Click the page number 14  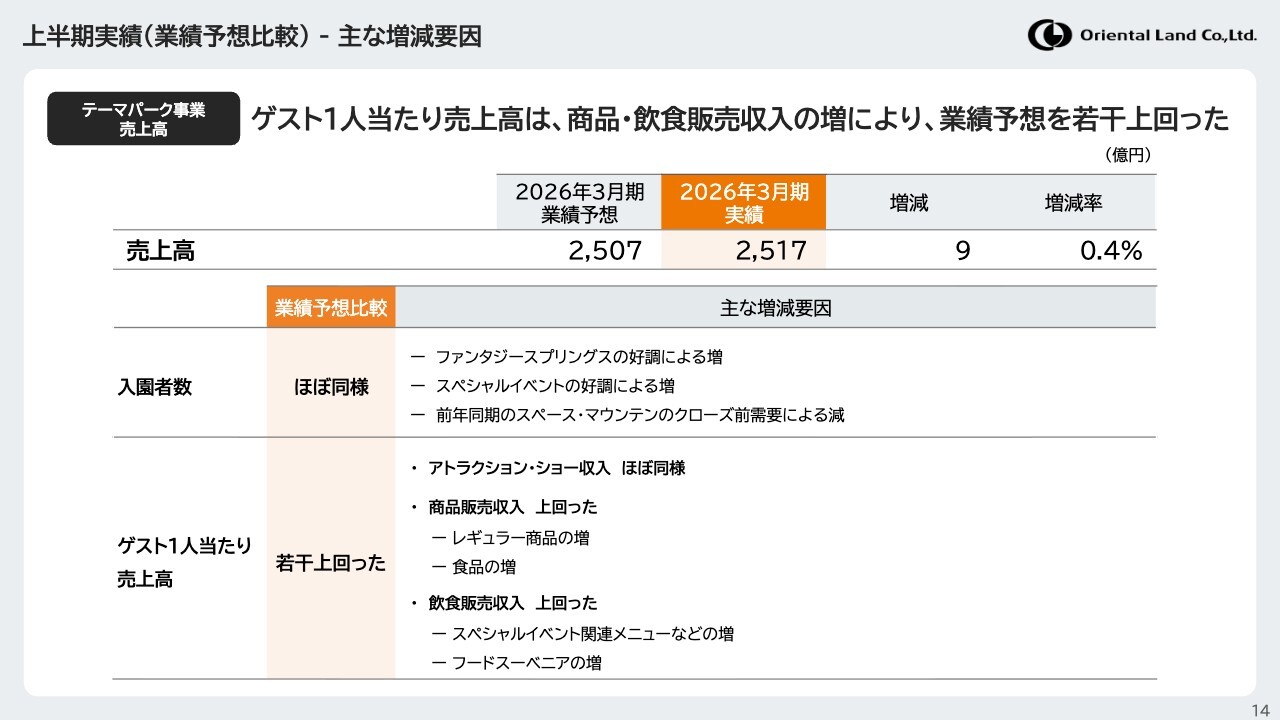coord(1260,709)
